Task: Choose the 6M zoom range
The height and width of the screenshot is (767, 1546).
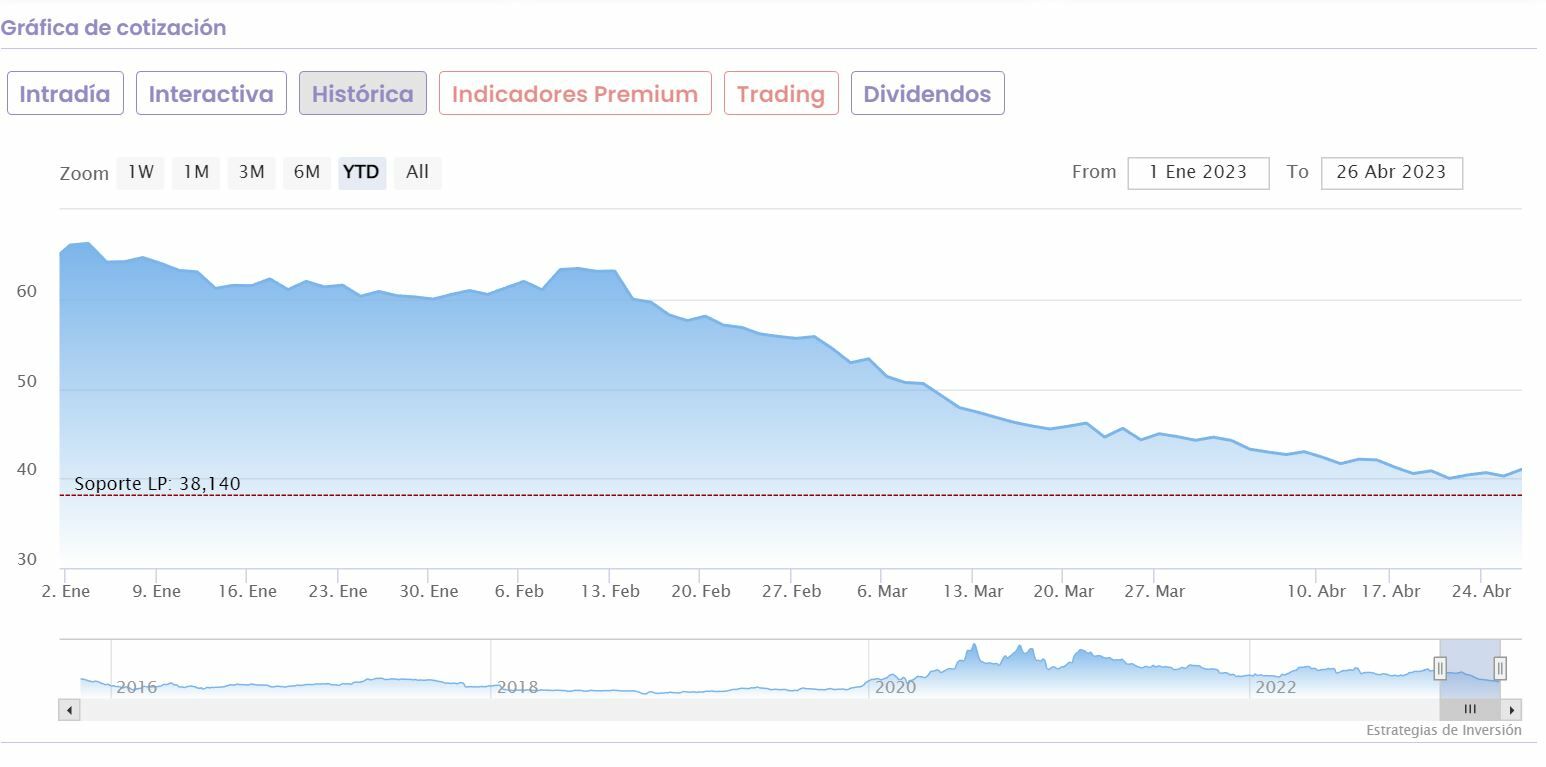Action: click(x=307, y=172)
